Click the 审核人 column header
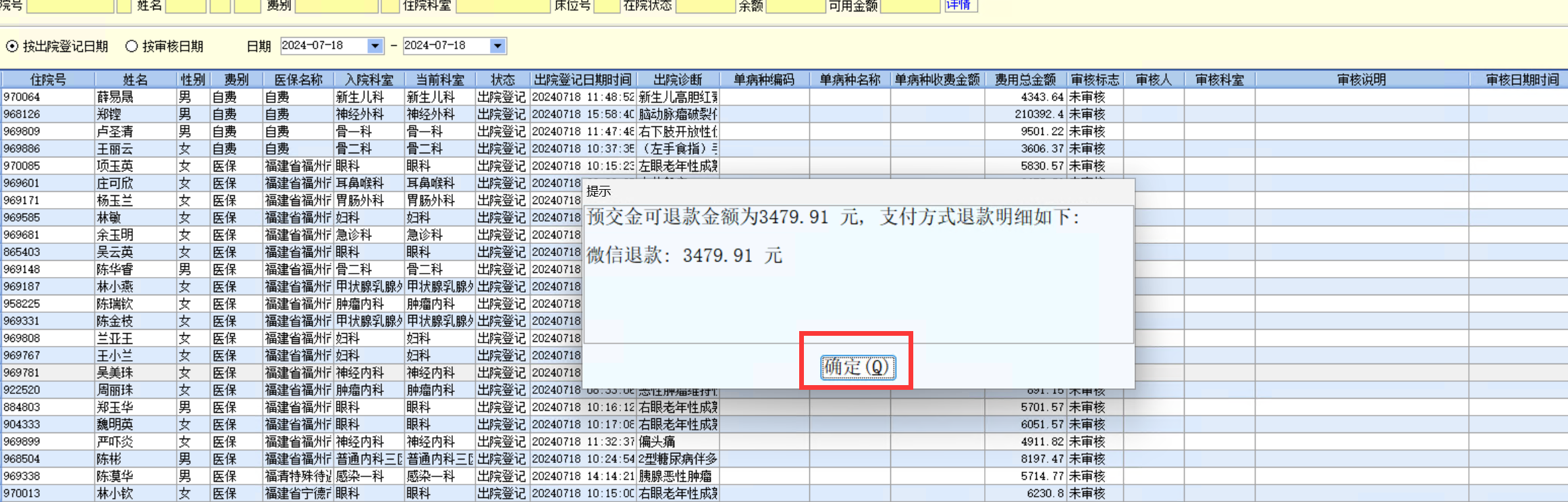The image size is (1568, 502). [x=1154, y=80]
